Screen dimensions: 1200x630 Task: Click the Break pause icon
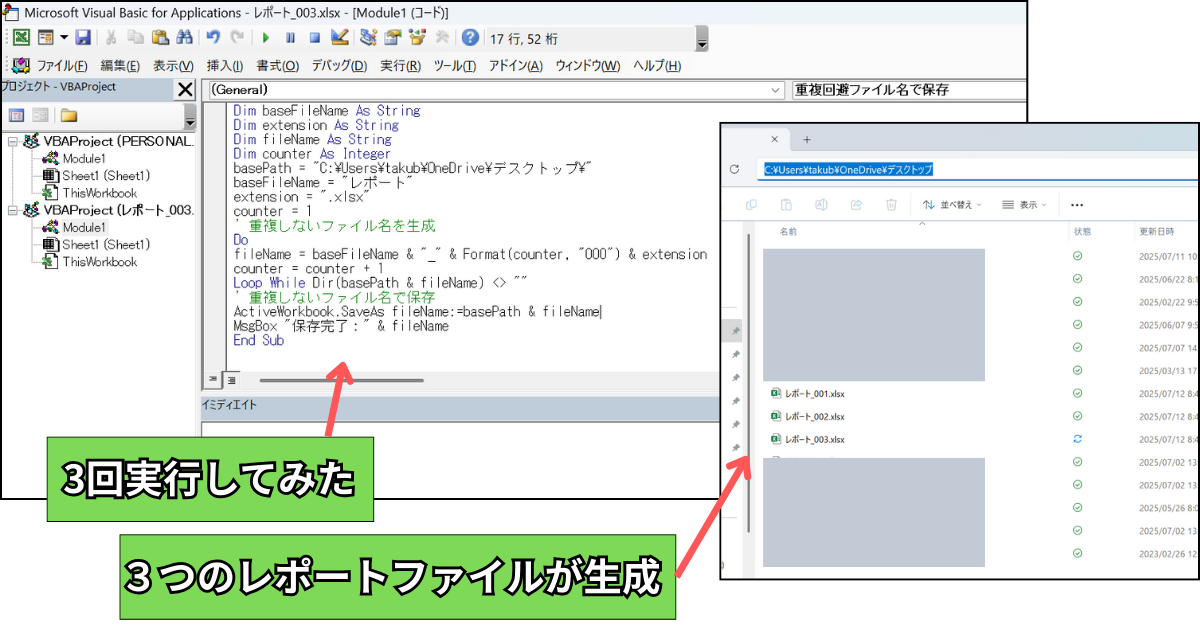(x=290, y=38)
